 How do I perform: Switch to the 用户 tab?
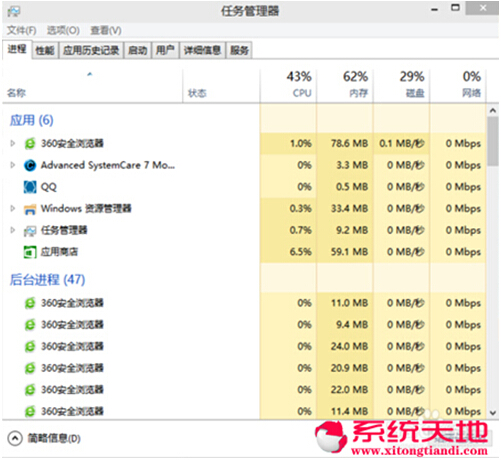[x=165, y=50]
